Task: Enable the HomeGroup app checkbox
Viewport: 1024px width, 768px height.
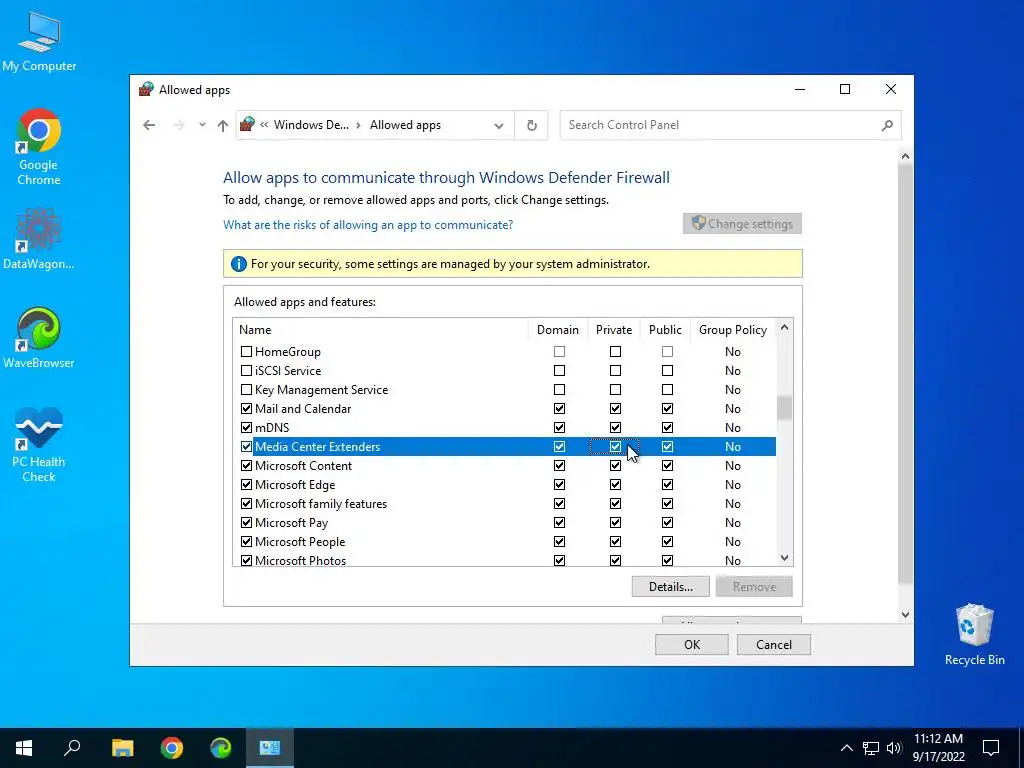Action: coord(246,351)
